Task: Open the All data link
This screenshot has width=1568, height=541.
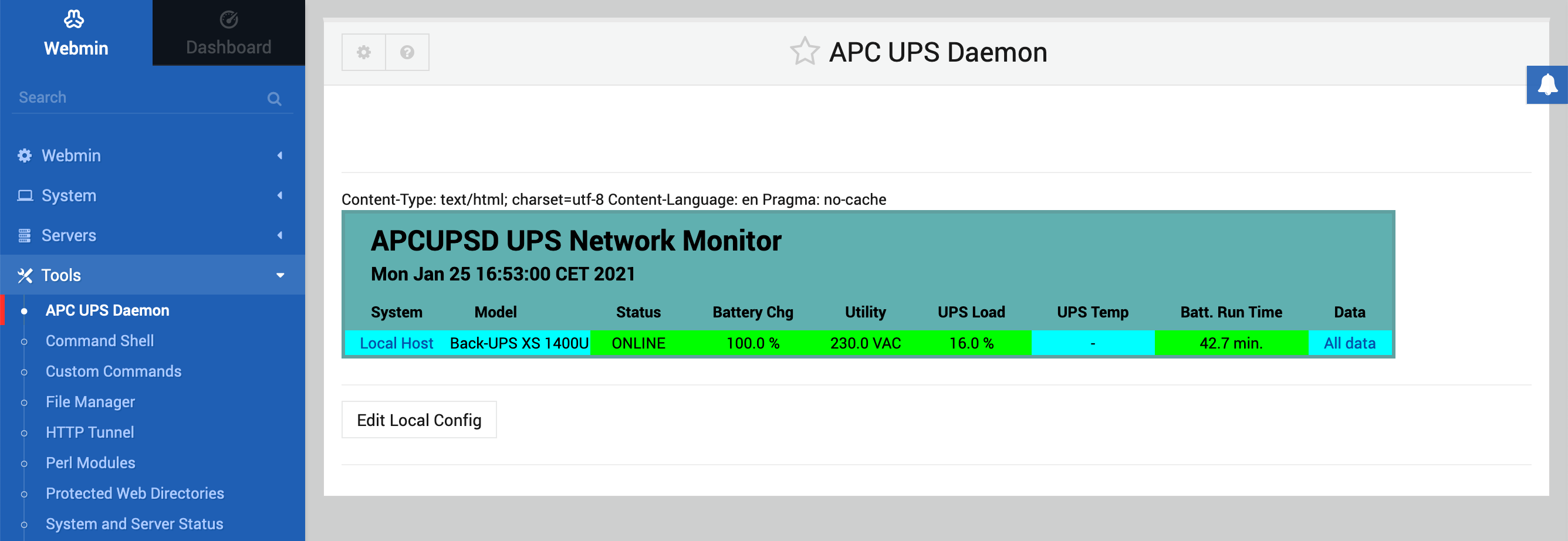Action: (1349, 343)
